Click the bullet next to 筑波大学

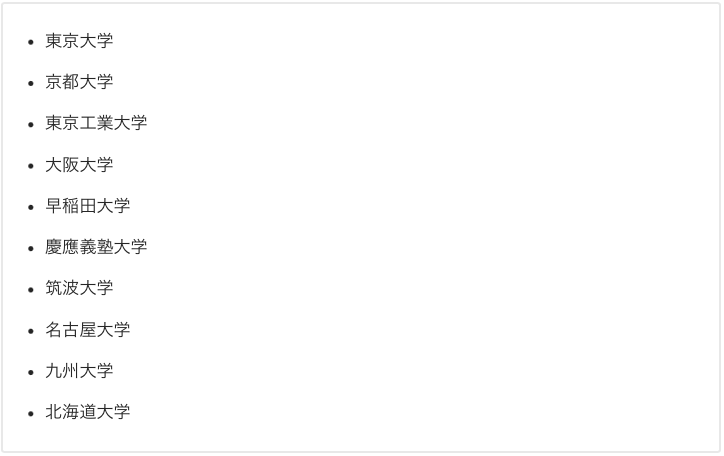point(31,290)
